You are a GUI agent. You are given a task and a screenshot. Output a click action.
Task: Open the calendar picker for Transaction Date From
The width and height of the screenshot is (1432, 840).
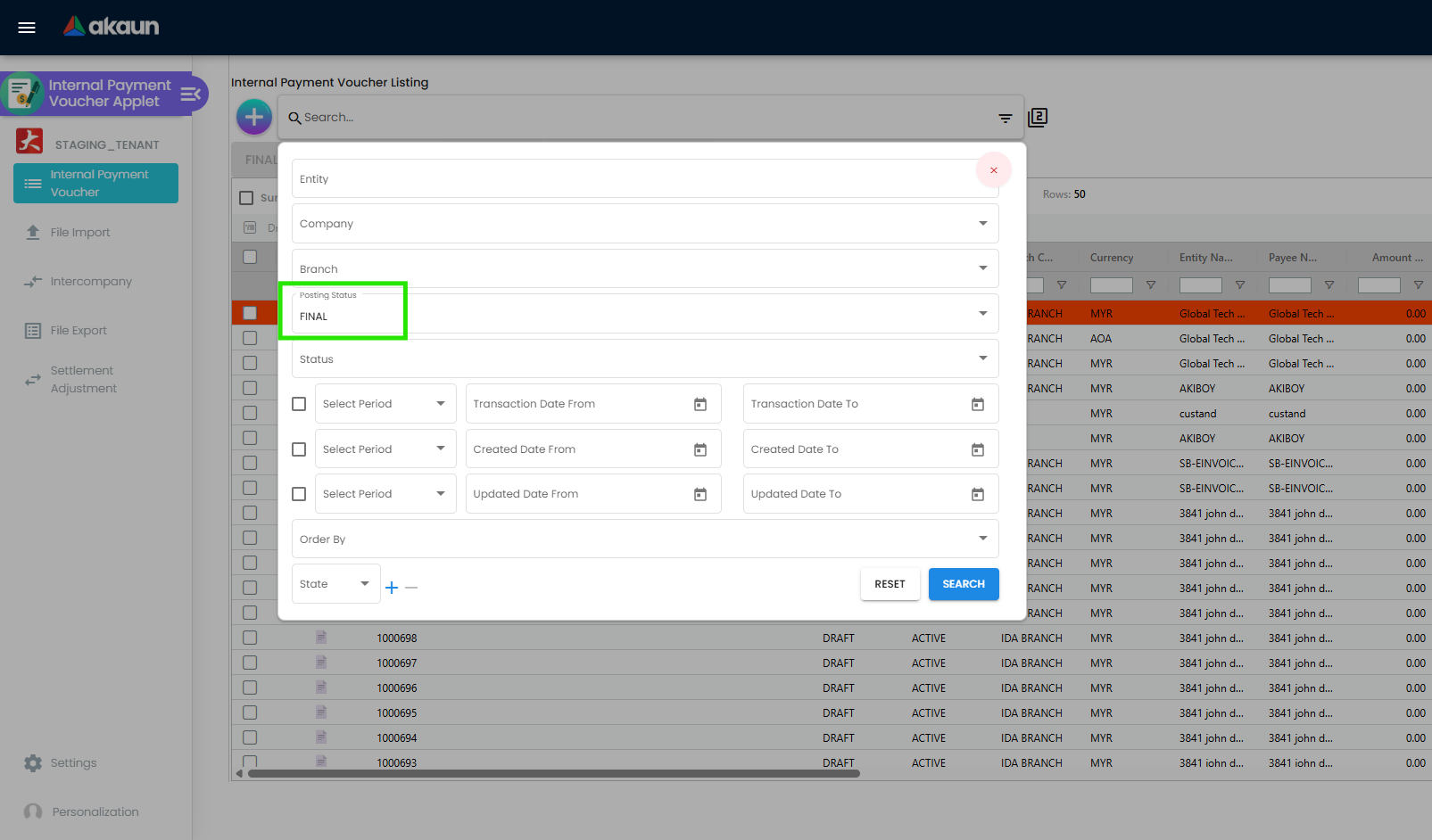click(699, 403)
